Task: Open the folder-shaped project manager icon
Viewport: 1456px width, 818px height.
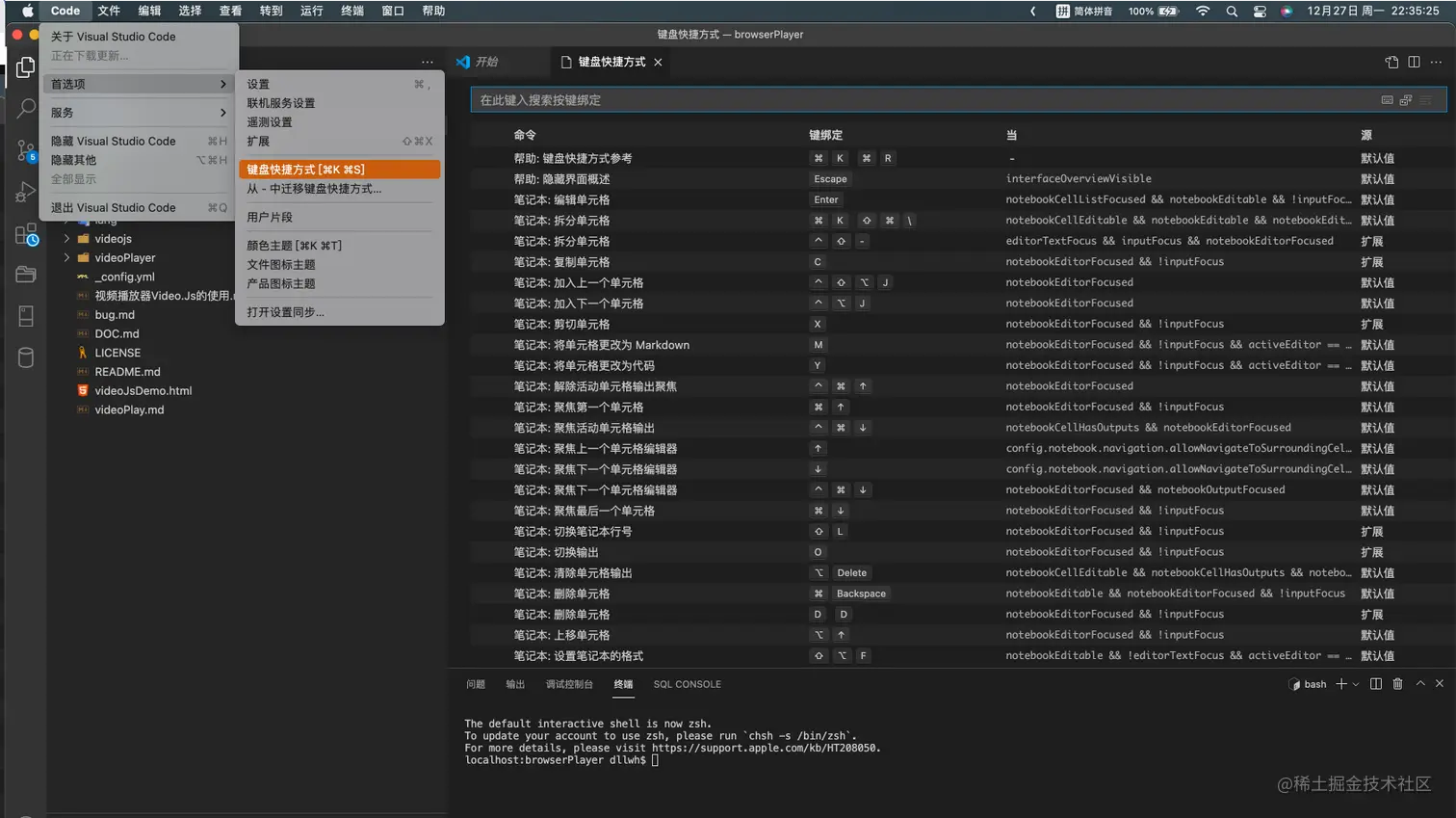Action: click(26, 275)
